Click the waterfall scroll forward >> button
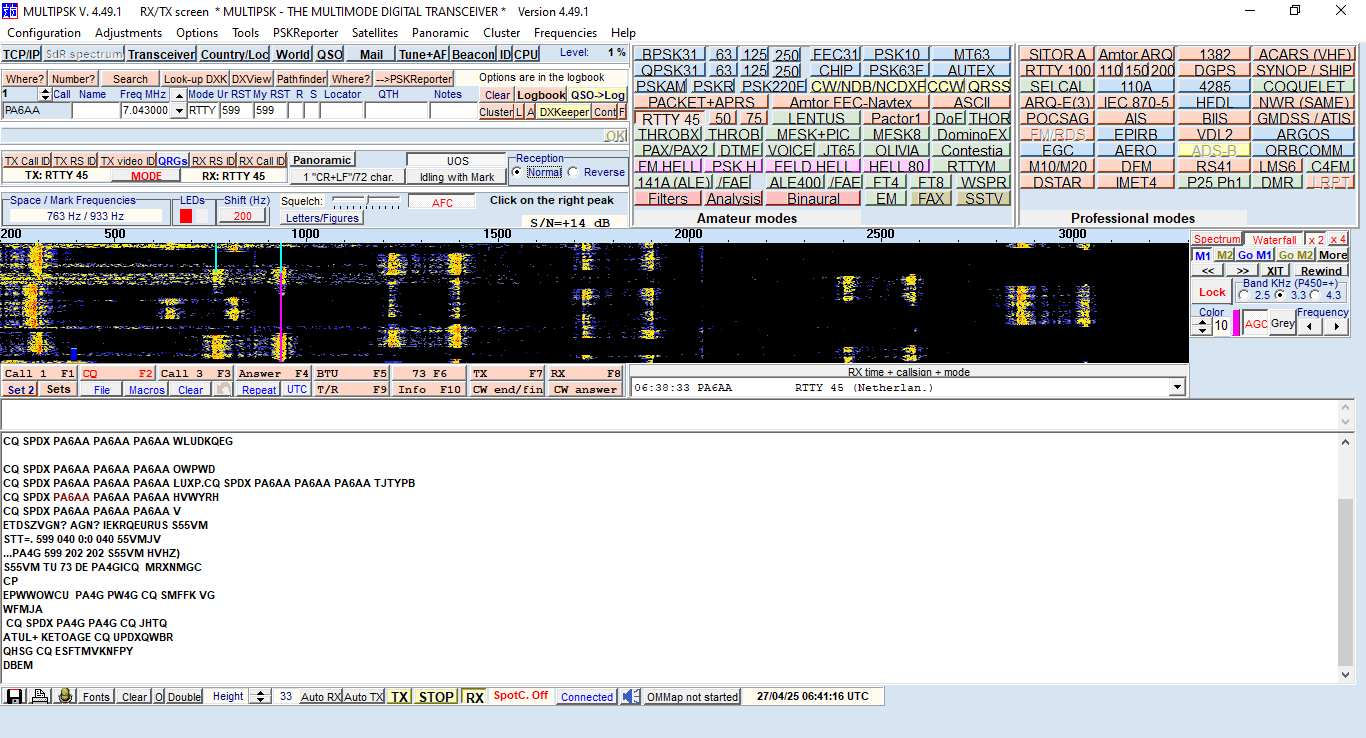1366x738 pixels. (x=1241, y=271)
